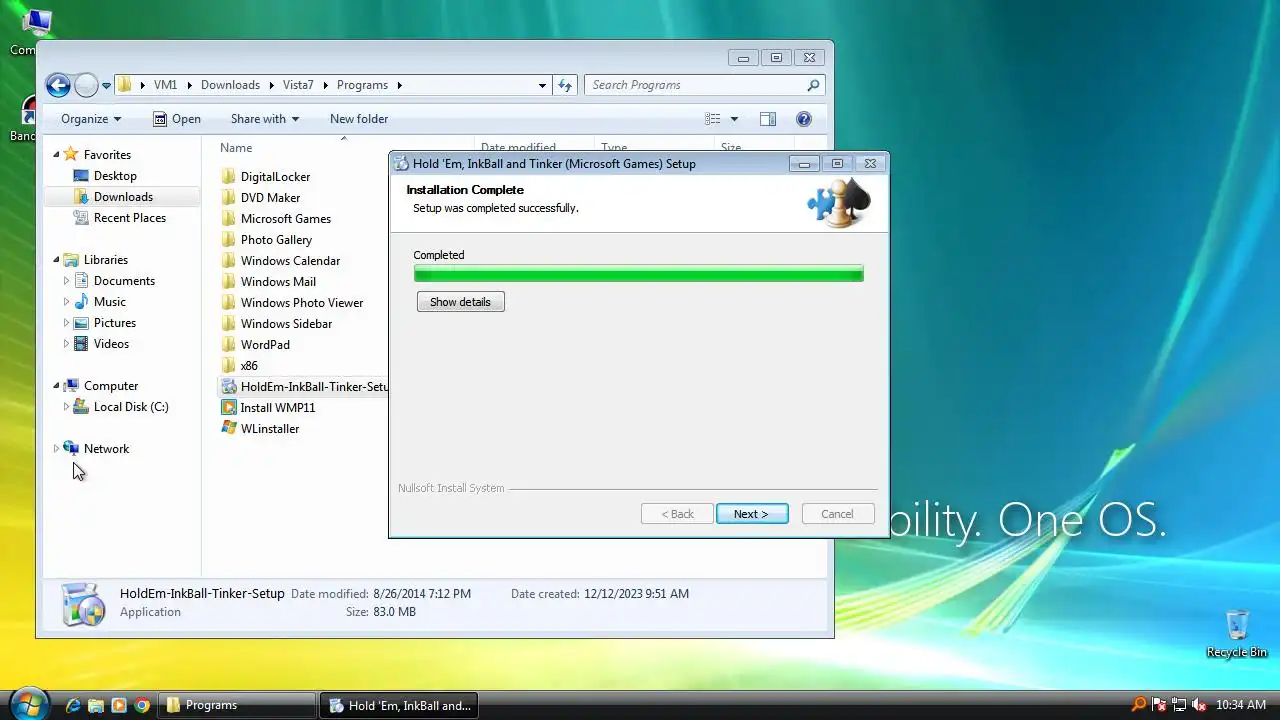Select HoldEm-InkBall-Tinker-Setup file
1280x720 pixels.
[x=304, y=387]
